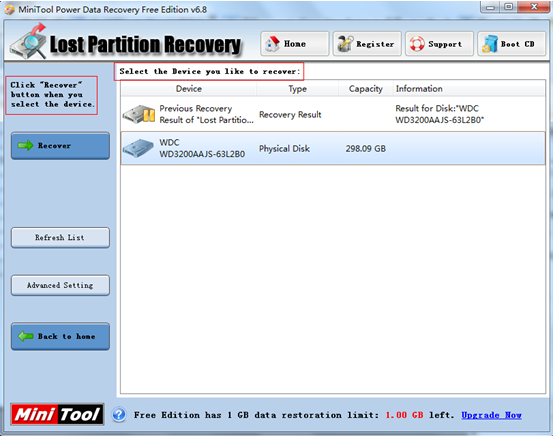Click the Home button in top toolbar

point(294,44)
